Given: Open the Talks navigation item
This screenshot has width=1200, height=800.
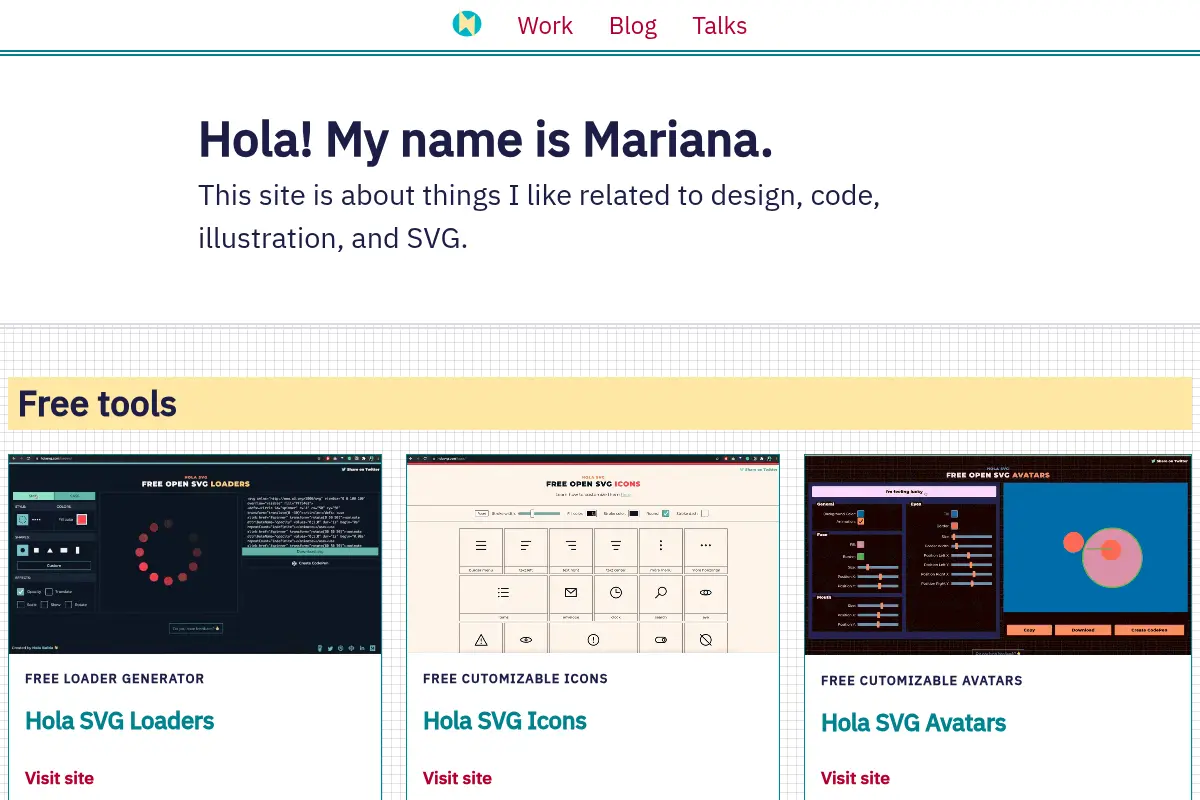Looking at the screenshot, I should coord(720,26).
